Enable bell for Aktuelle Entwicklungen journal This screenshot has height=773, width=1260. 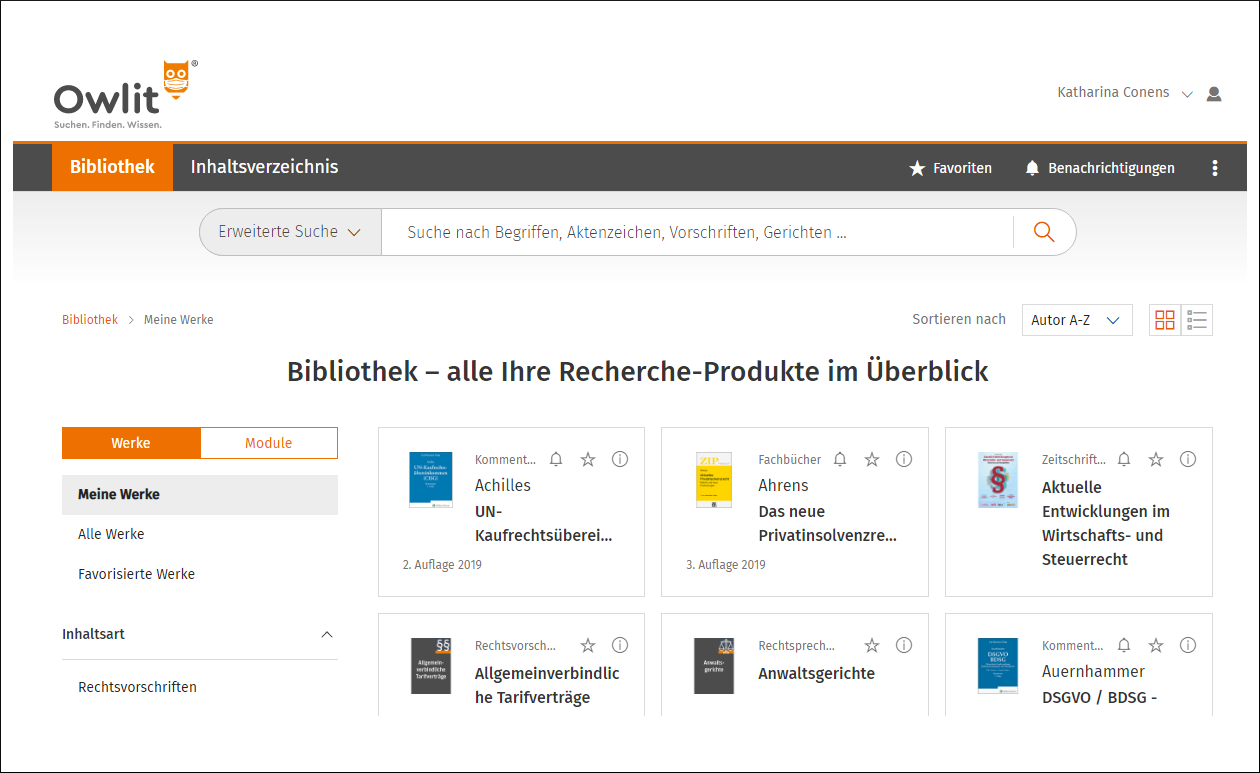point(1124,459)
